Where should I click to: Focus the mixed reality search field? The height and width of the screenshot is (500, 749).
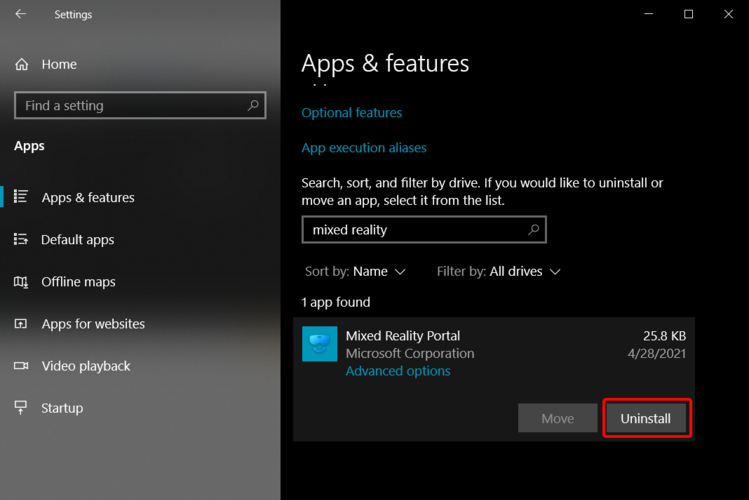(424, 230)
